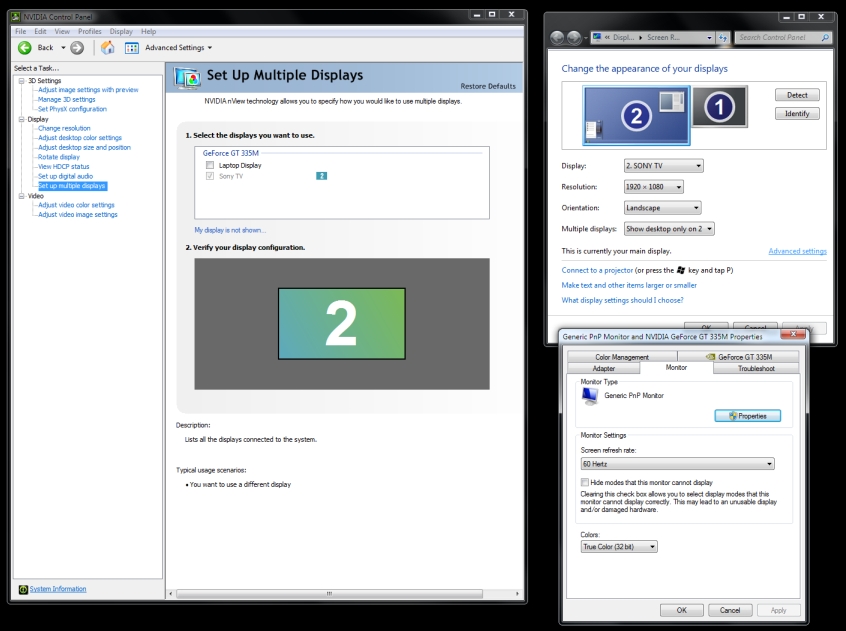Viewport: 846px width, 631px height.
Task: Click the NVIDIA Control Panel title icon
Action: (16, 17)
